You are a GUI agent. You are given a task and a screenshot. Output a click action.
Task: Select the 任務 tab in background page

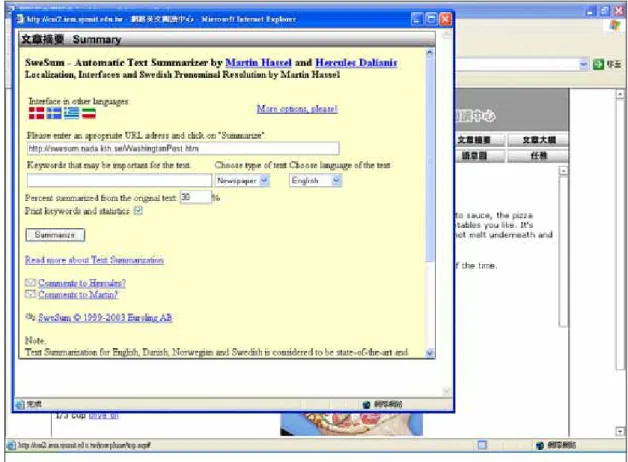pos(538,156)
